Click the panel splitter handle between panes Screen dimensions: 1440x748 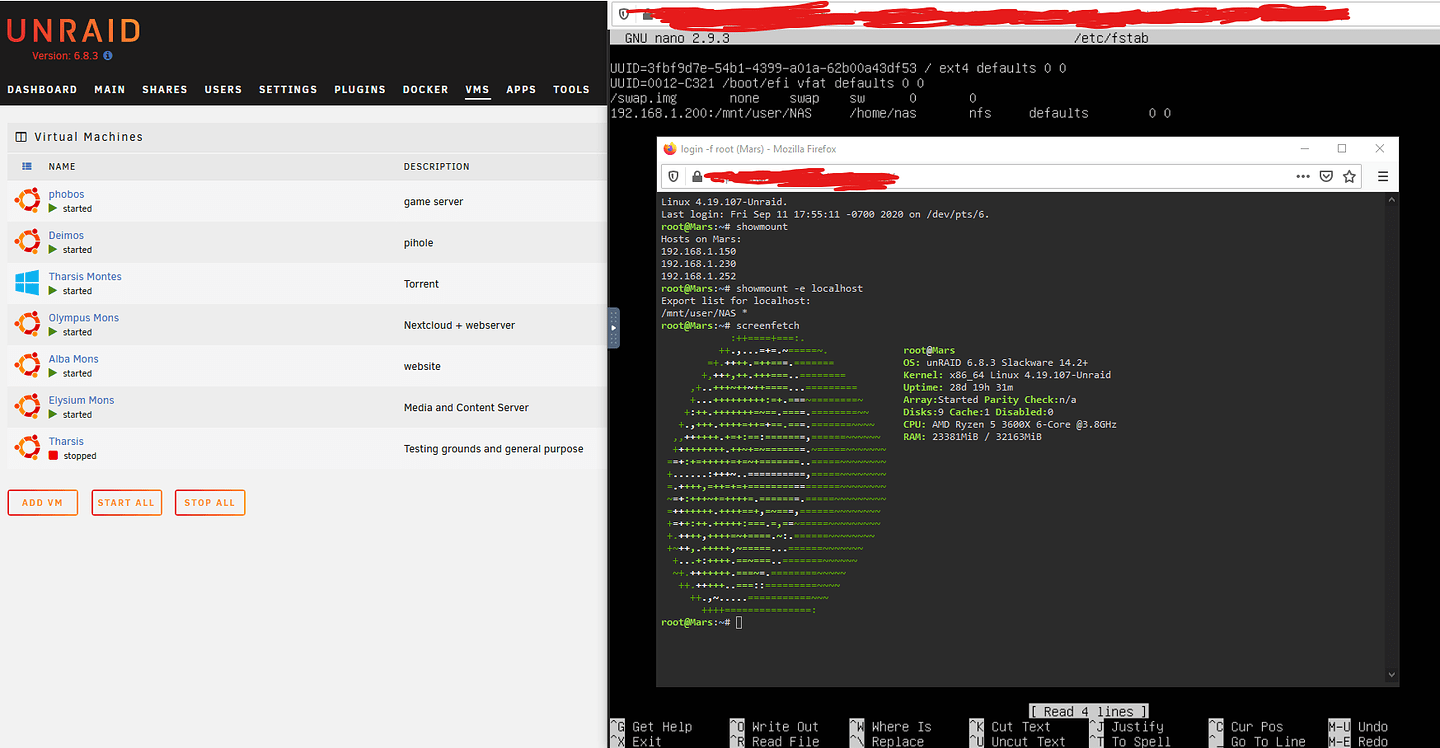point(613,328)
